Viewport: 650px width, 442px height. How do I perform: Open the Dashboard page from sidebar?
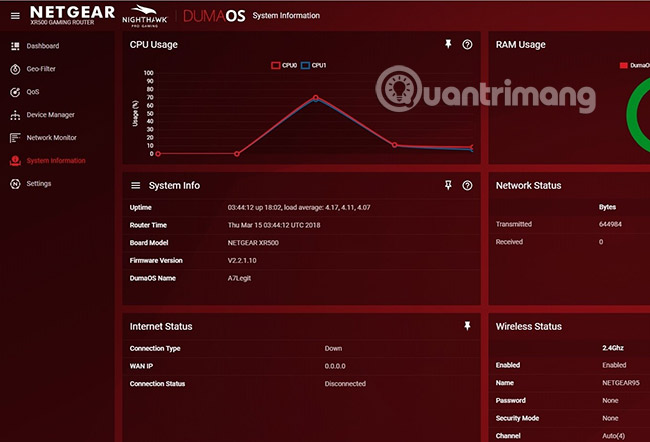[x=42, y=46]
